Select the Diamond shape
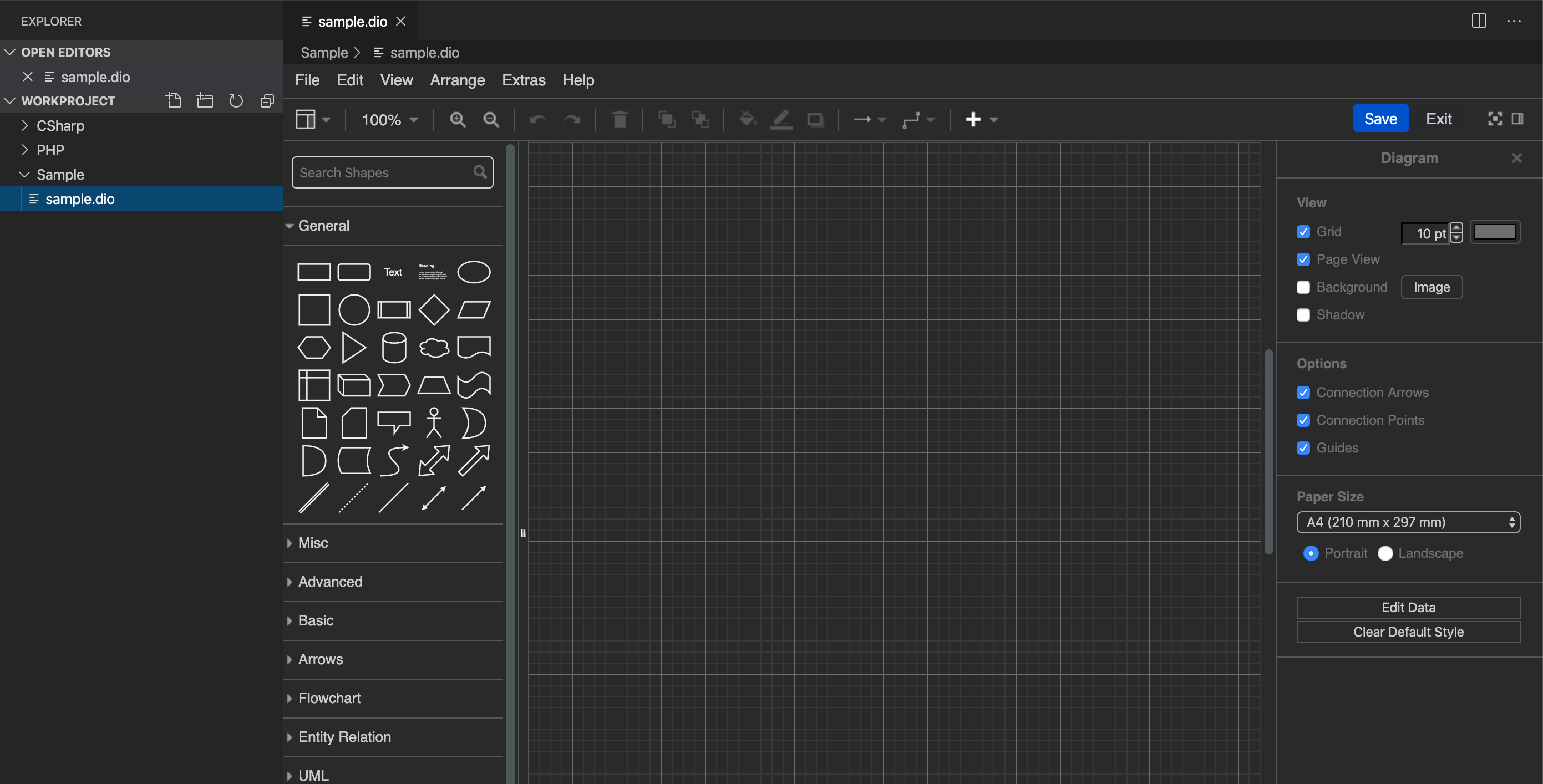The width and height of the screenshot is (1543, 784). 434,309
